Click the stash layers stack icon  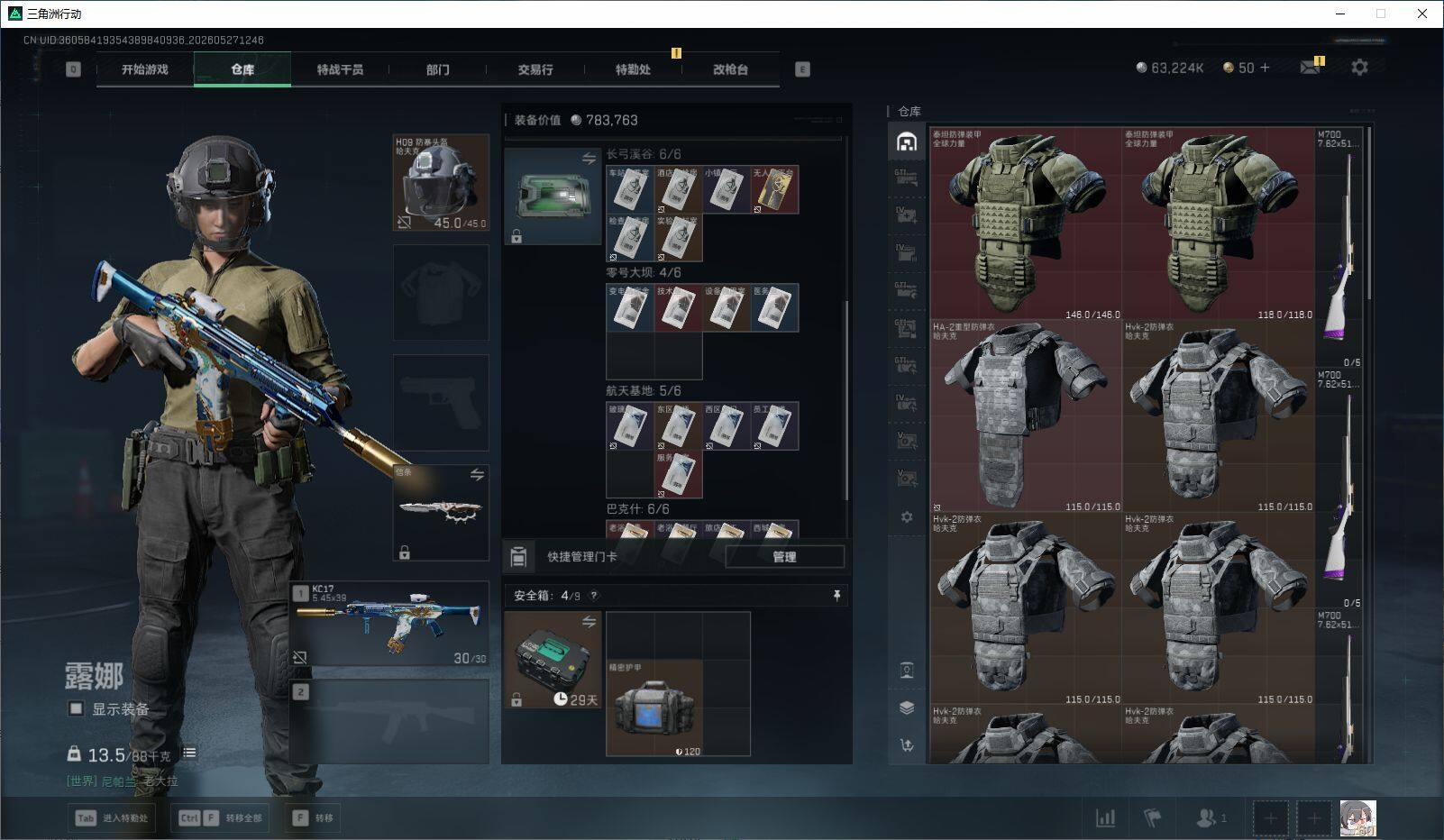click(x=907, y=708)
